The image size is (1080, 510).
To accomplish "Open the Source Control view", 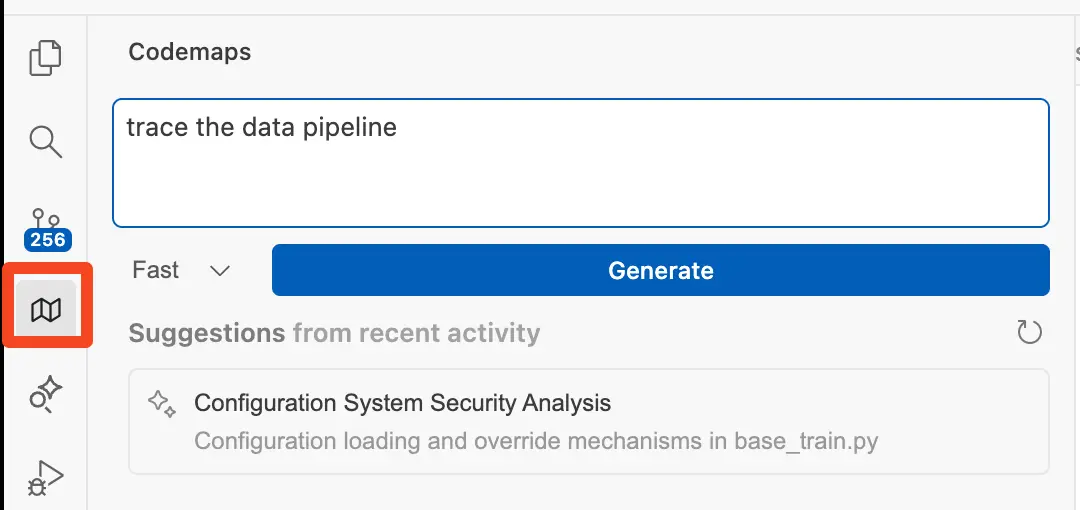I will [46, 220].
